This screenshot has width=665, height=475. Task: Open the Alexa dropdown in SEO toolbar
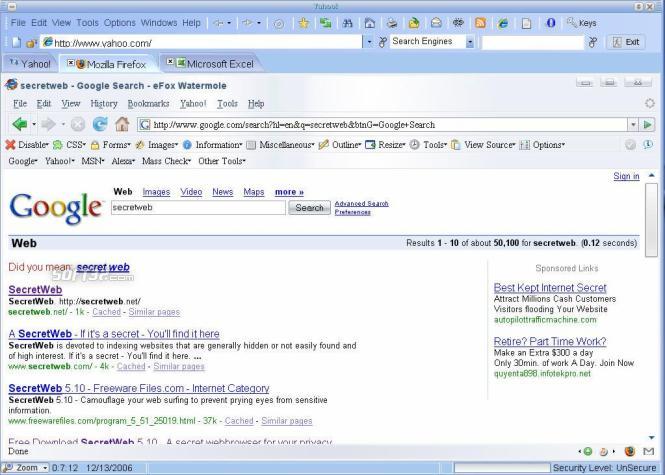tap(123, 161)
